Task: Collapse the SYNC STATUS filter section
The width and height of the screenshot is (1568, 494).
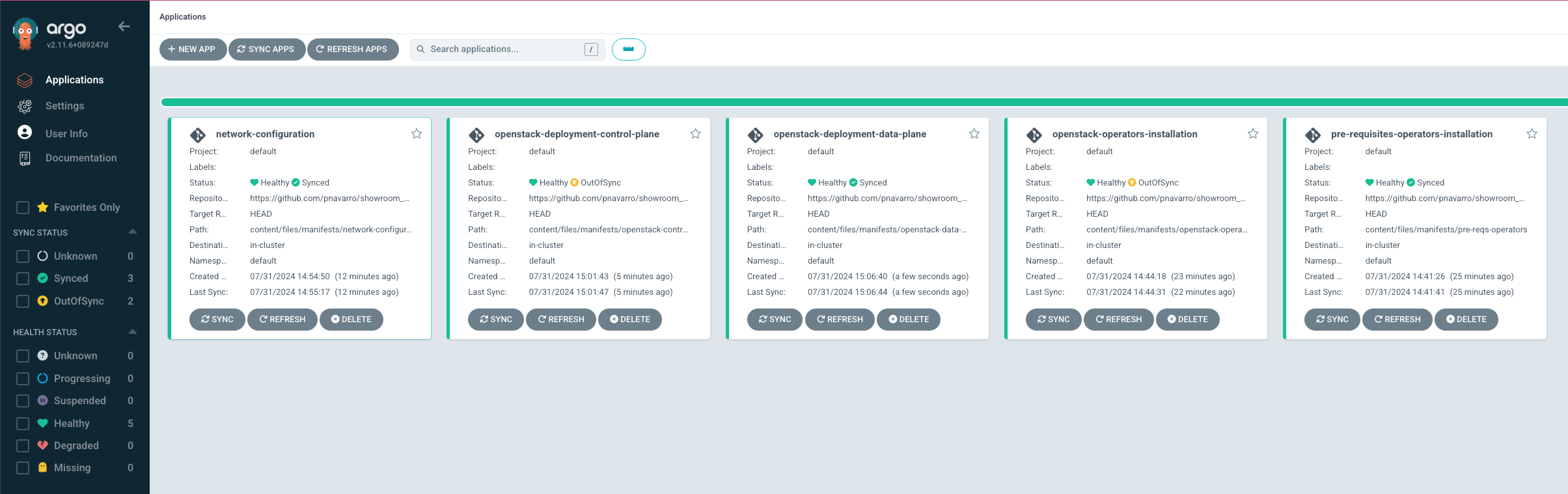Action: click(x=133, y=232)
